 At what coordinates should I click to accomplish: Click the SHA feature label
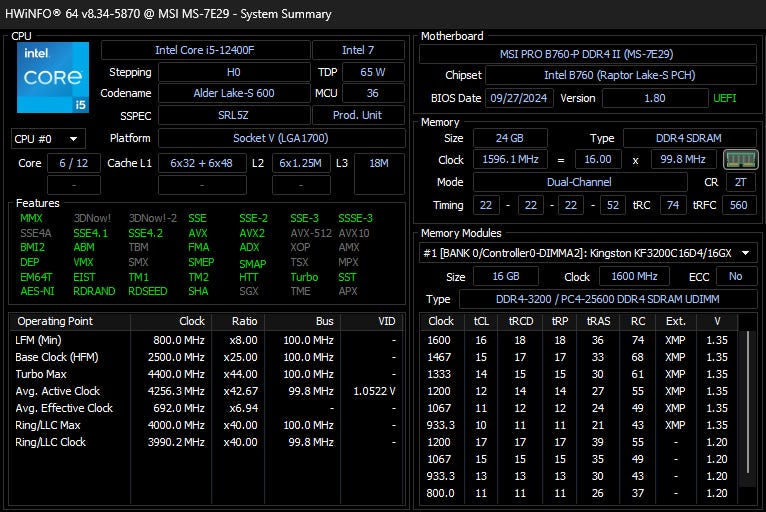point(198,291)
